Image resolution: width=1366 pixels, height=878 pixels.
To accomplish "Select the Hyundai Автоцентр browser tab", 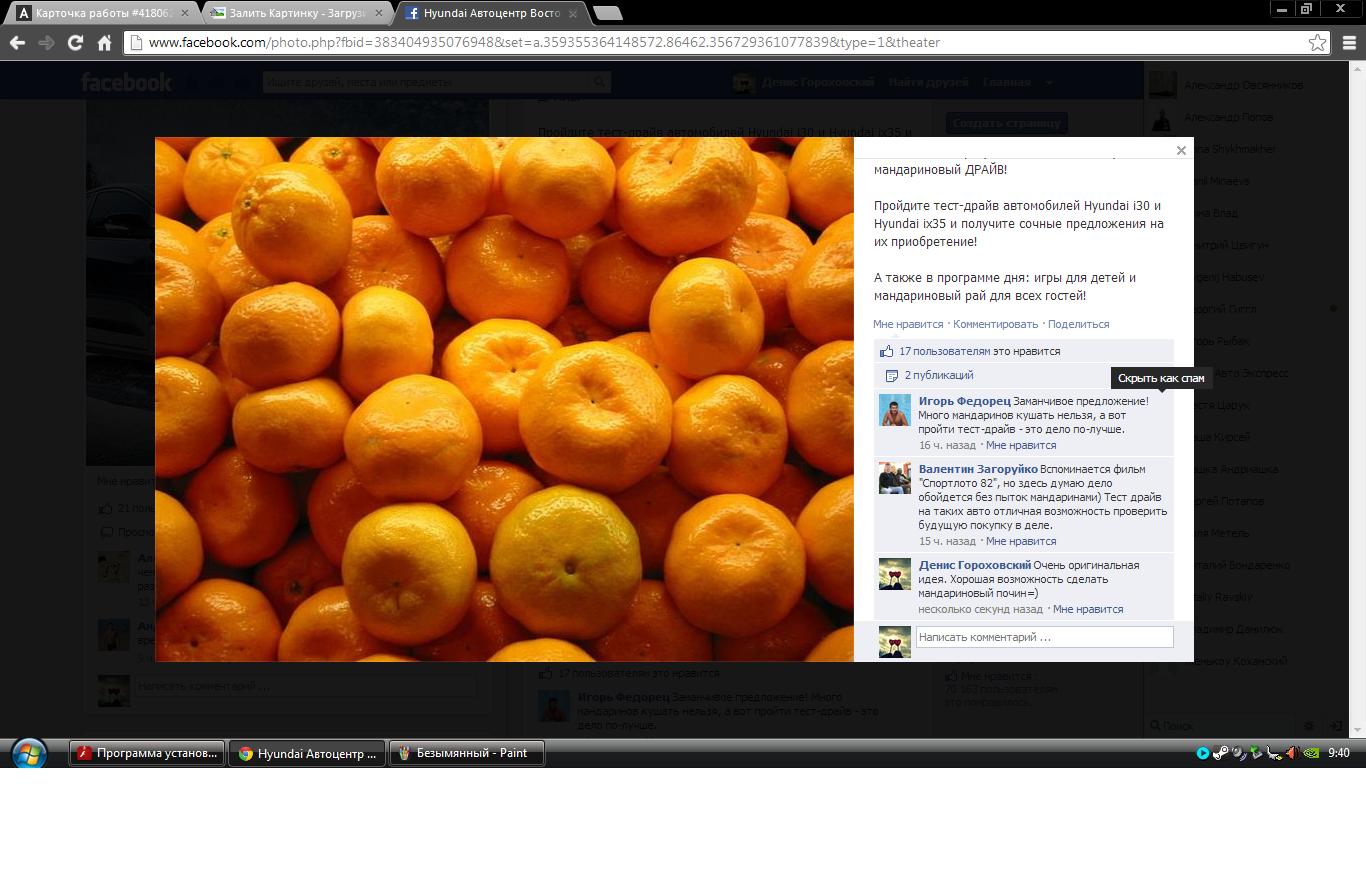I will pyautogui.click(x=491, y=13).
